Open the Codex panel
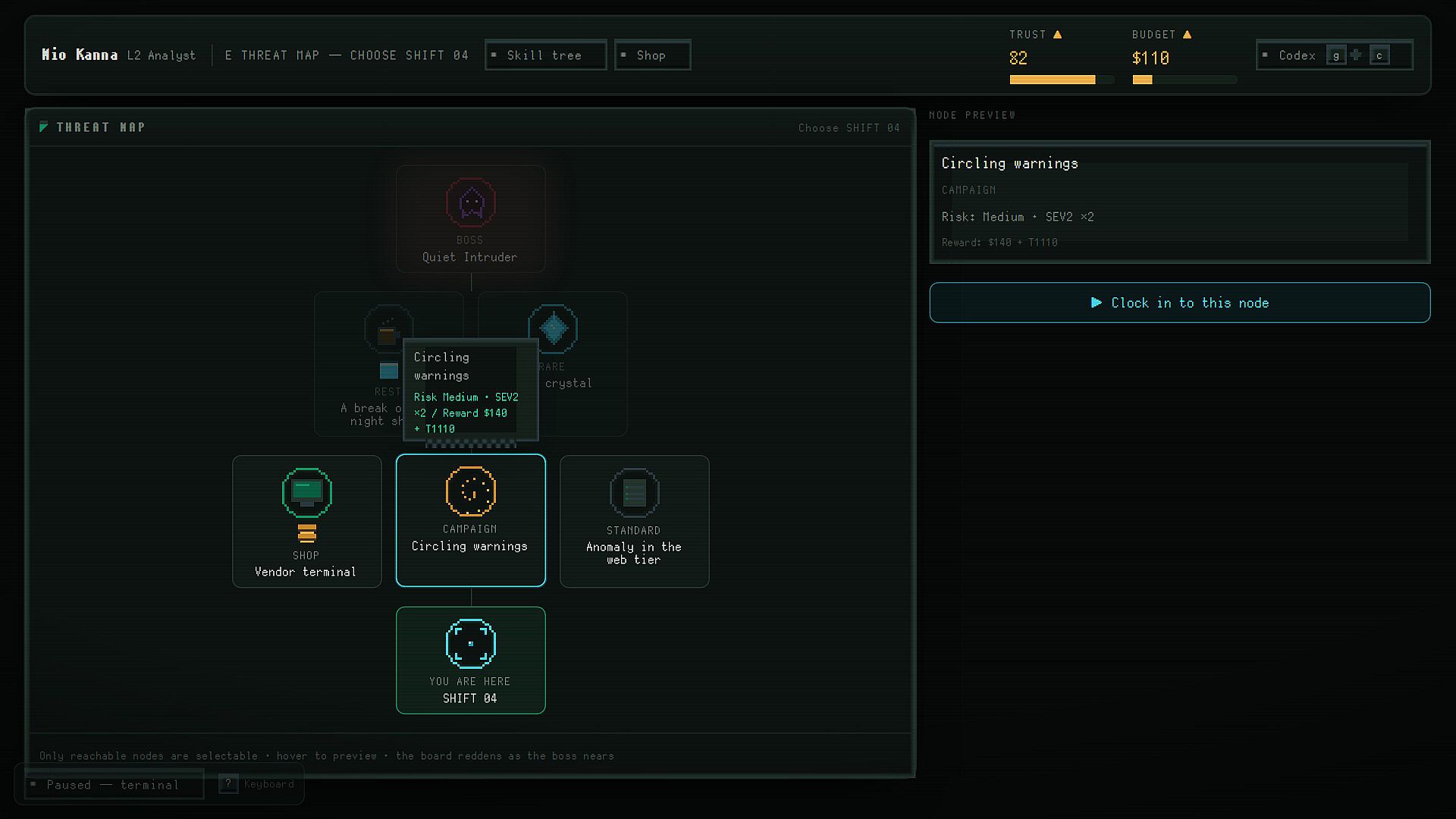The image size is (1456, 819). [x=1335, y=55]
